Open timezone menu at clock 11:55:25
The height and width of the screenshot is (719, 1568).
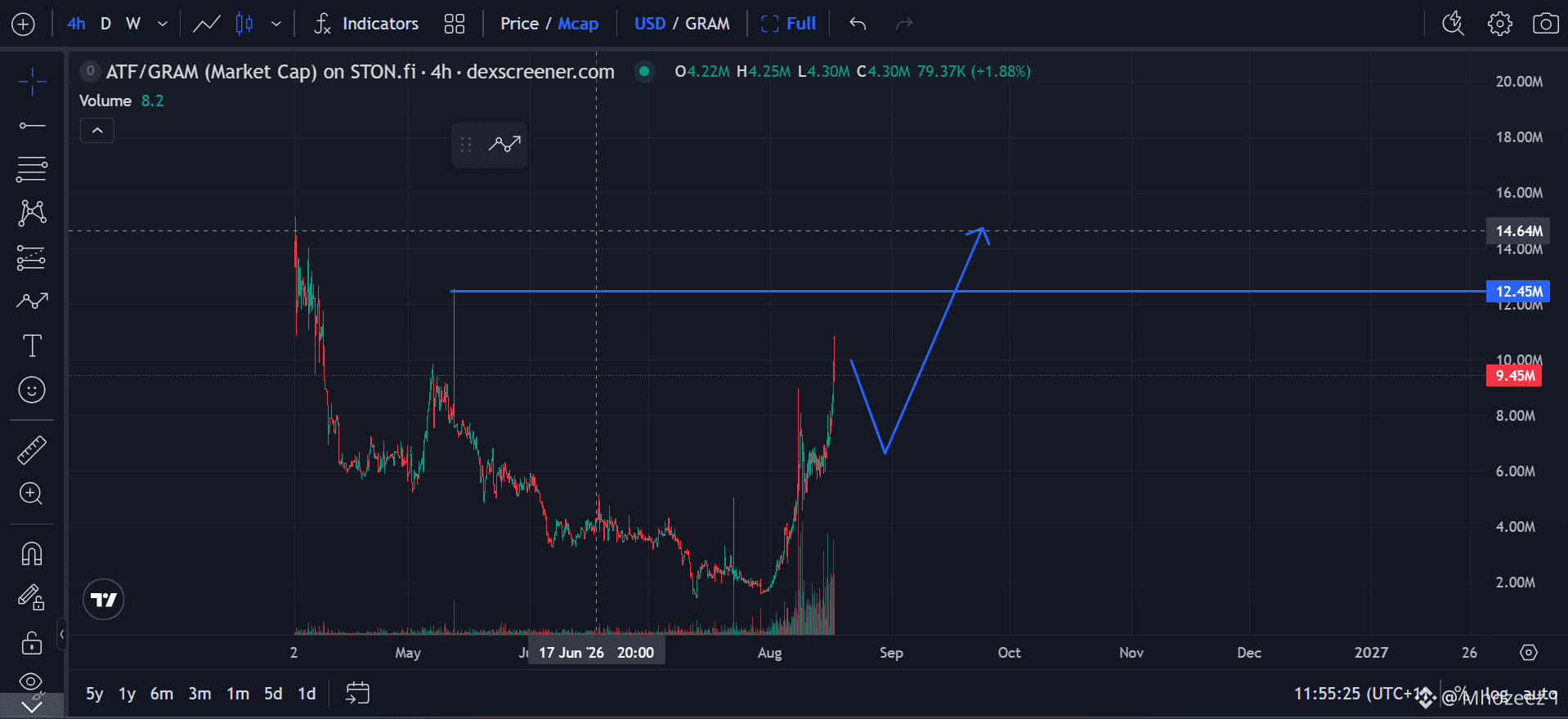click(1360, 694)
